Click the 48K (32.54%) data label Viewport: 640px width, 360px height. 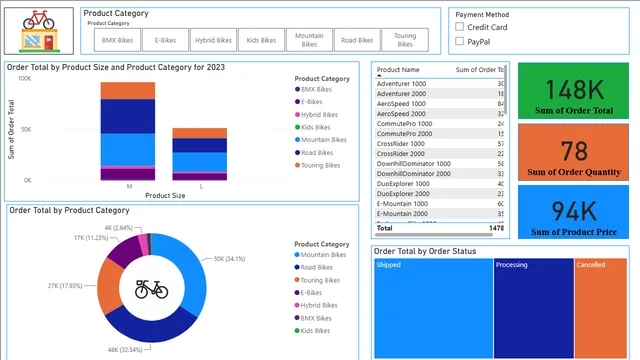tap(125, 350)
